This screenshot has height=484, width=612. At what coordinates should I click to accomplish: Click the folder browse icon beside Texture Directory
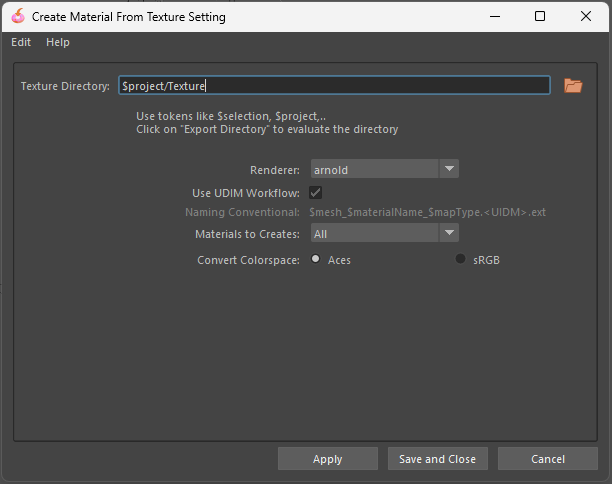(x=573, y=86)
